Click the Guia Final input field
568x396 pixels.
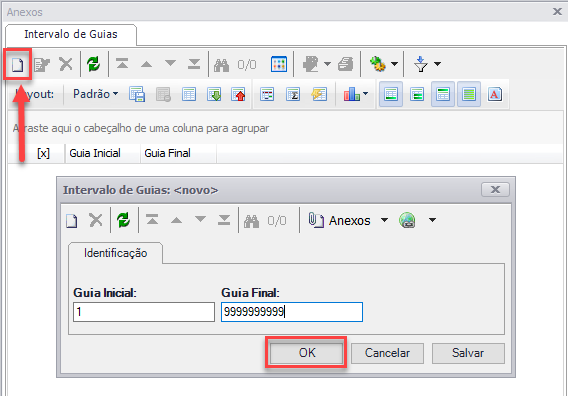tap(292, 312)
